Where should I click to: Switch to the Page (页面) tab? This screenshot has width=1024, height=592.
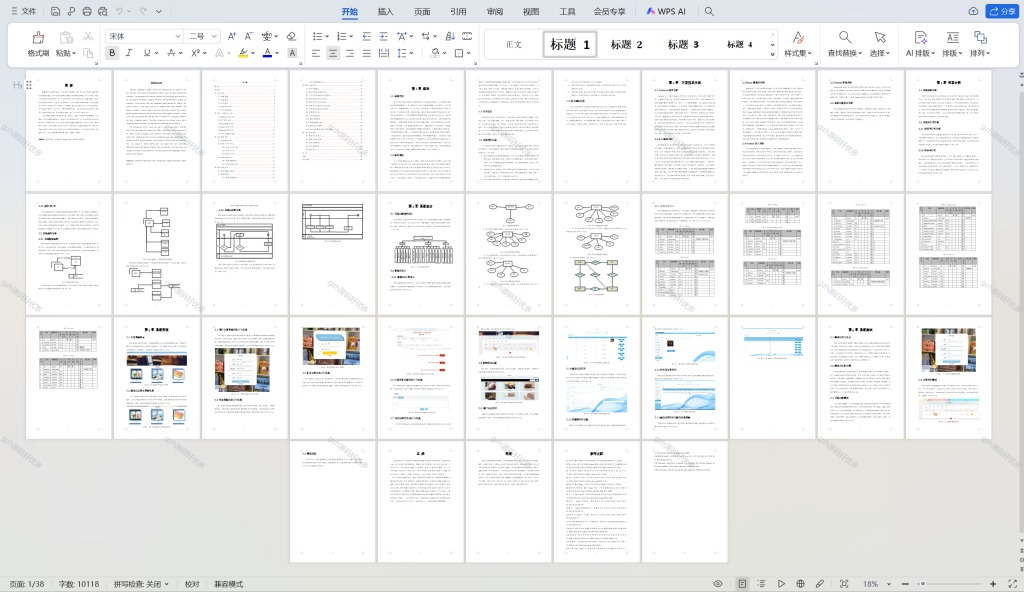pyautogui.click(x=422, y=11)
